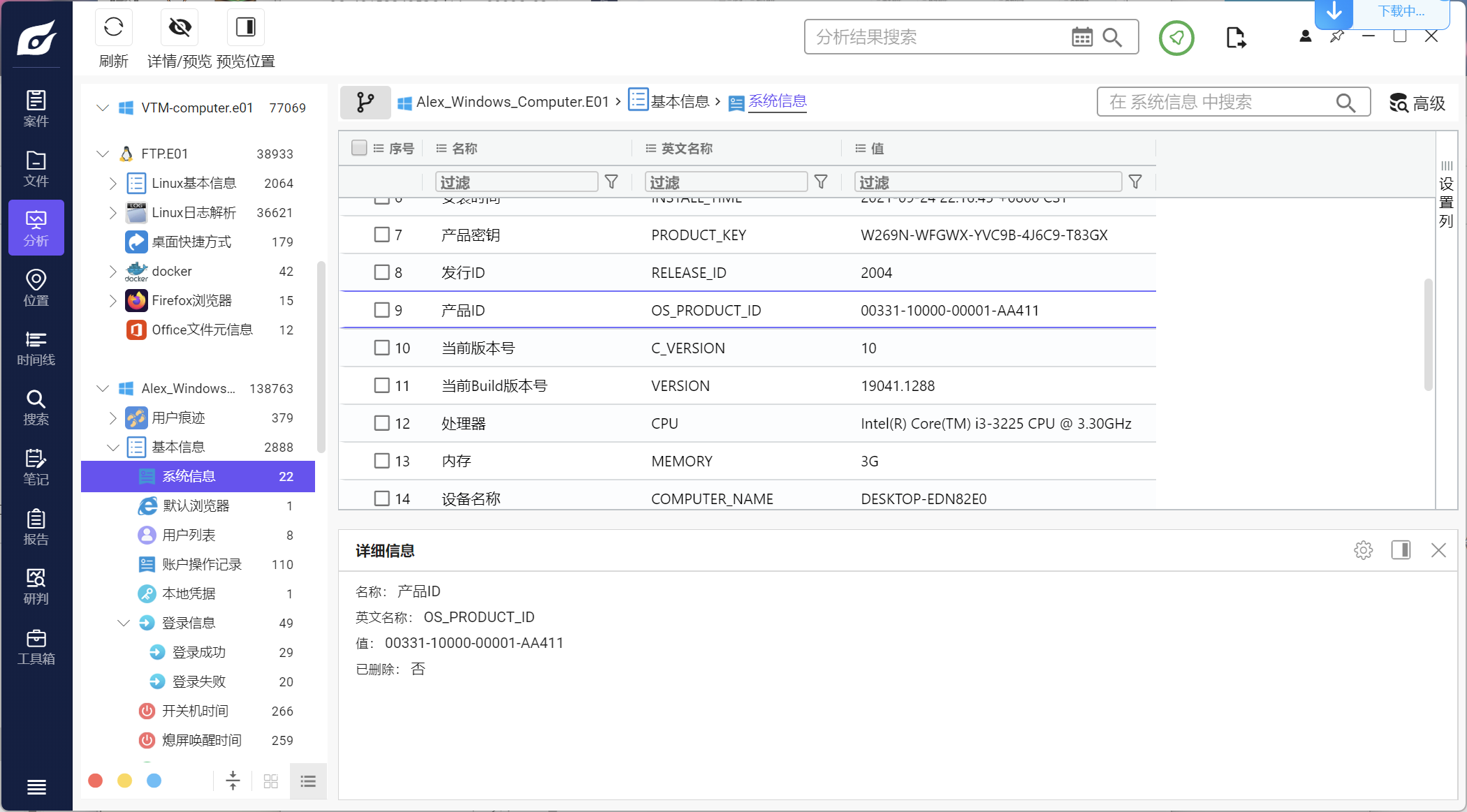Open the 搜索 sidebar section
Image resolution: width=1467 pixels, height=812 pixels.
36,407
